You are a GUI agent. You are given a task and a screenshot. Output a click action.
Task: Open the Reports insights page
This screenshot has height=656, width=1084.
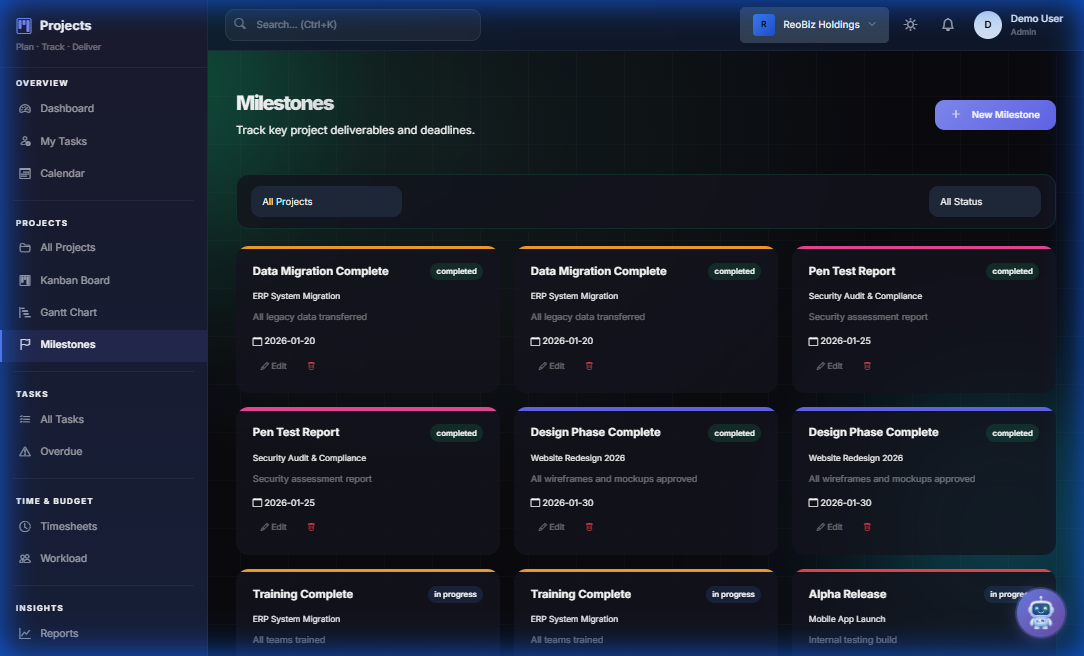[59, 633]
